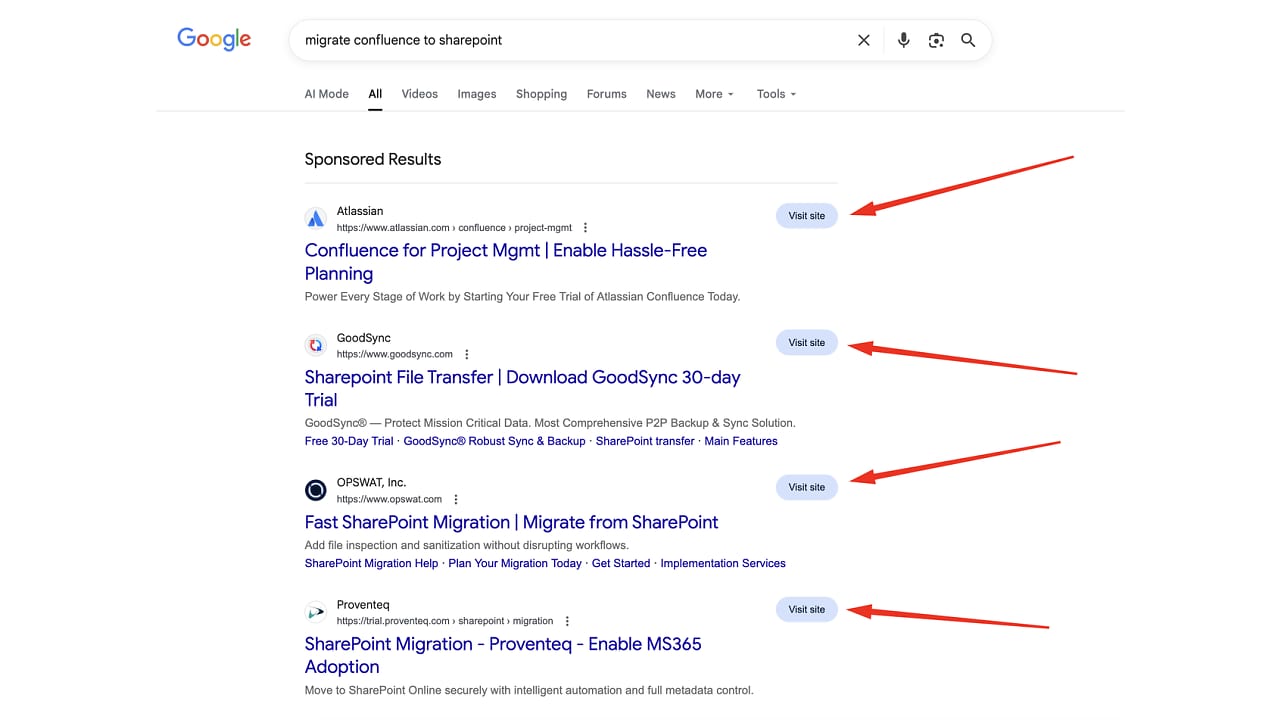Click the magnifying glass search icon
1280x720 pixels.
968,40
